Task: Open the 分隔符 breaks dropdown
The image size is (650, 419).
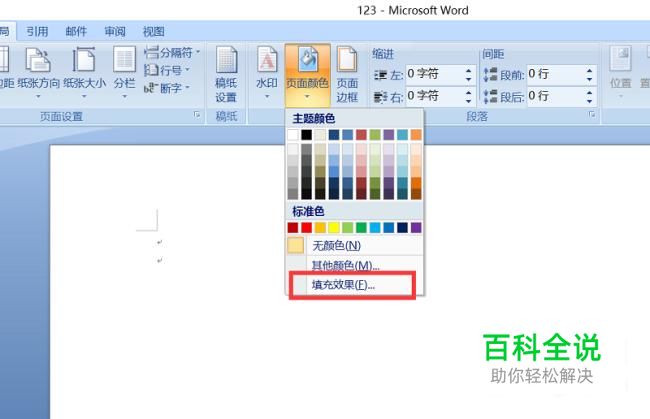Action: coord(172,53)
